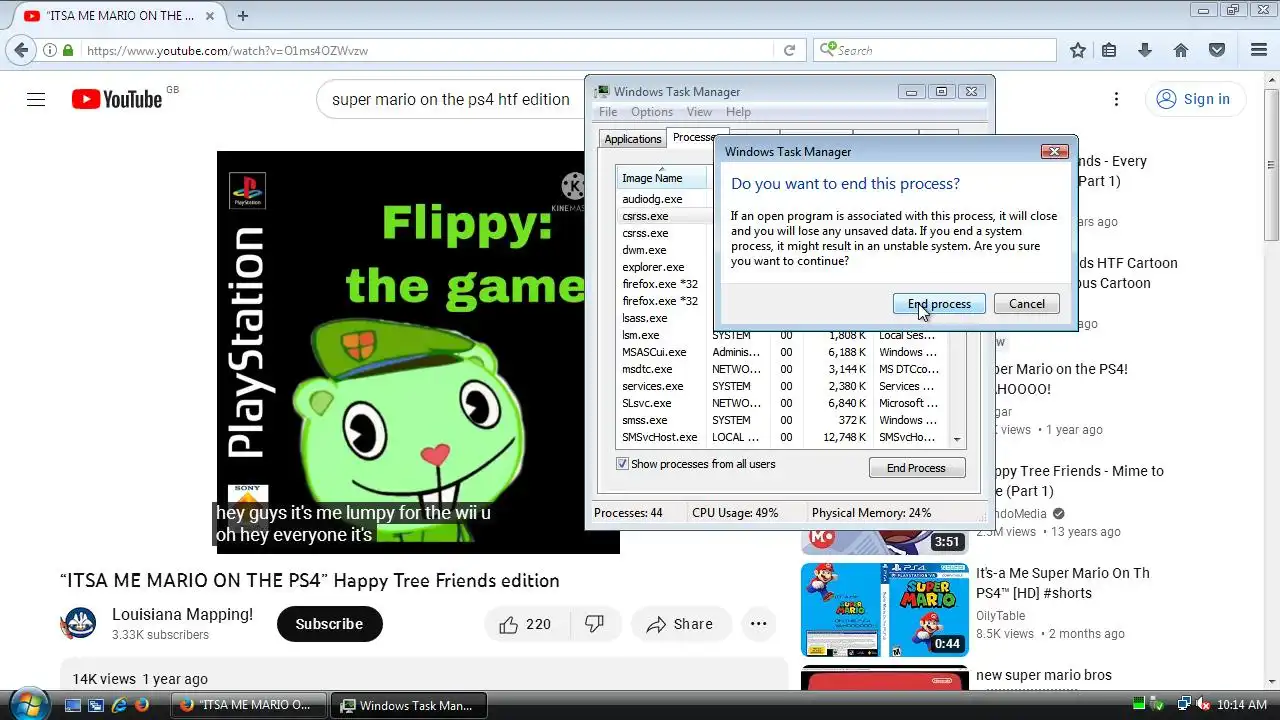This screenshot has height=720, width=1280.
Task: Select SMSvcHost.exe process row
Action: click(x=783, y=437)
